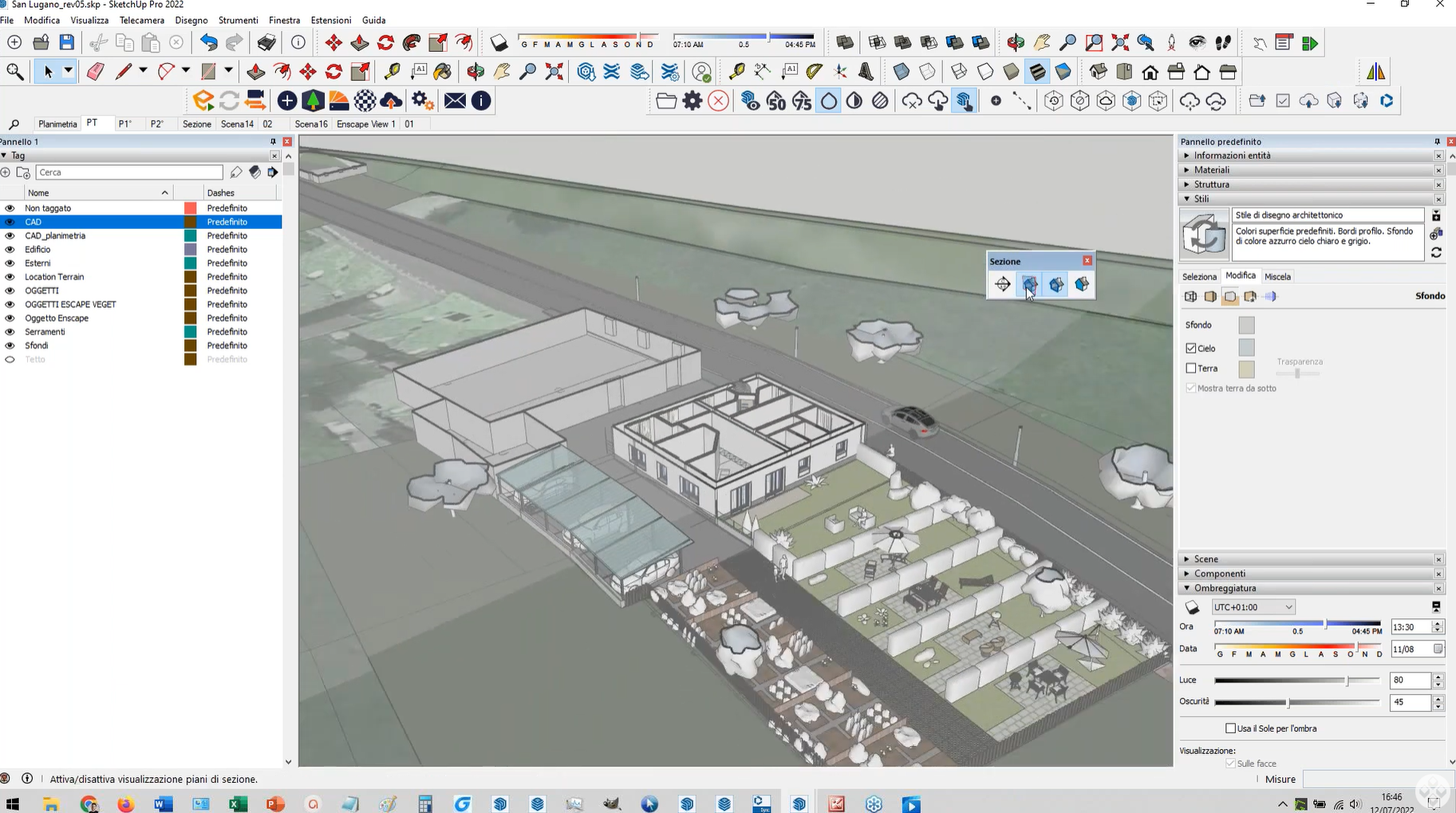Click the Zoom Extents icon
Image resolution: width=1456 pixels, height=813 pixels.
click(x=554, y=72)
